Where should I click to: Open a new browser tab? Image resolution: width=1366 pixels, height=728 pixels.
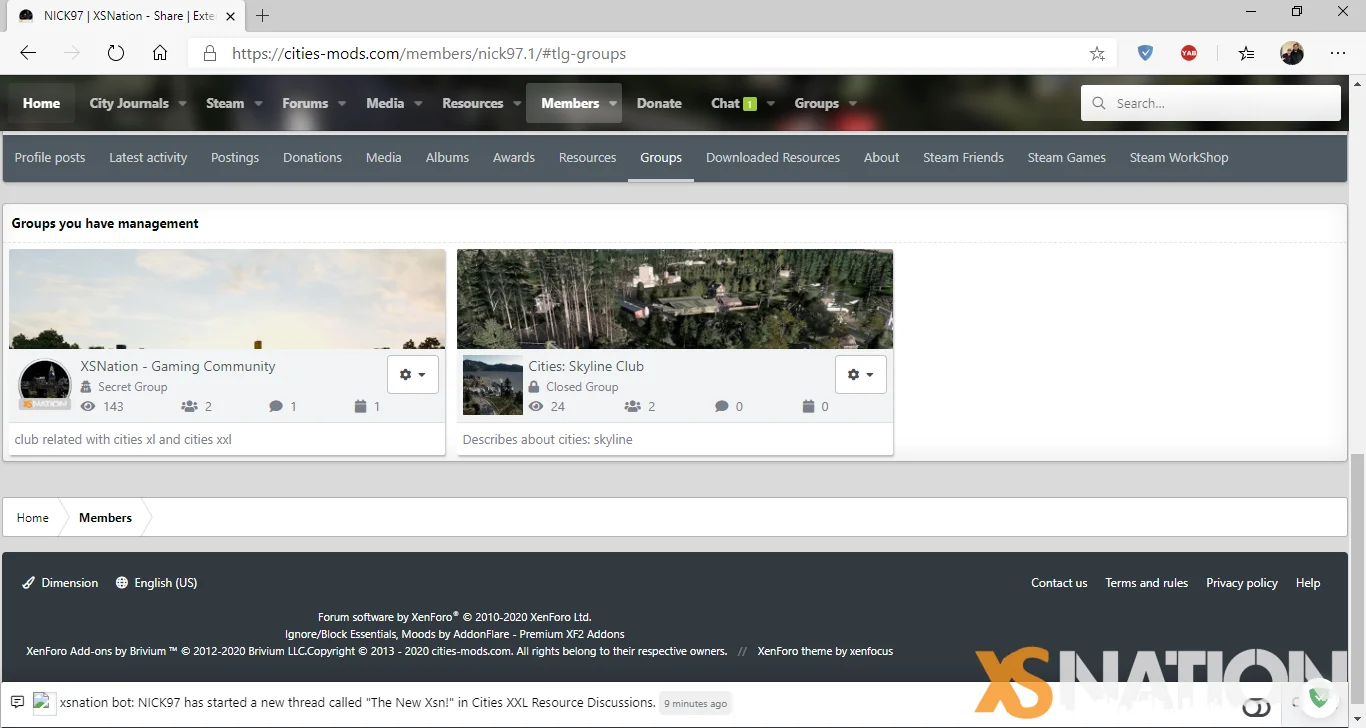(263, 15)
